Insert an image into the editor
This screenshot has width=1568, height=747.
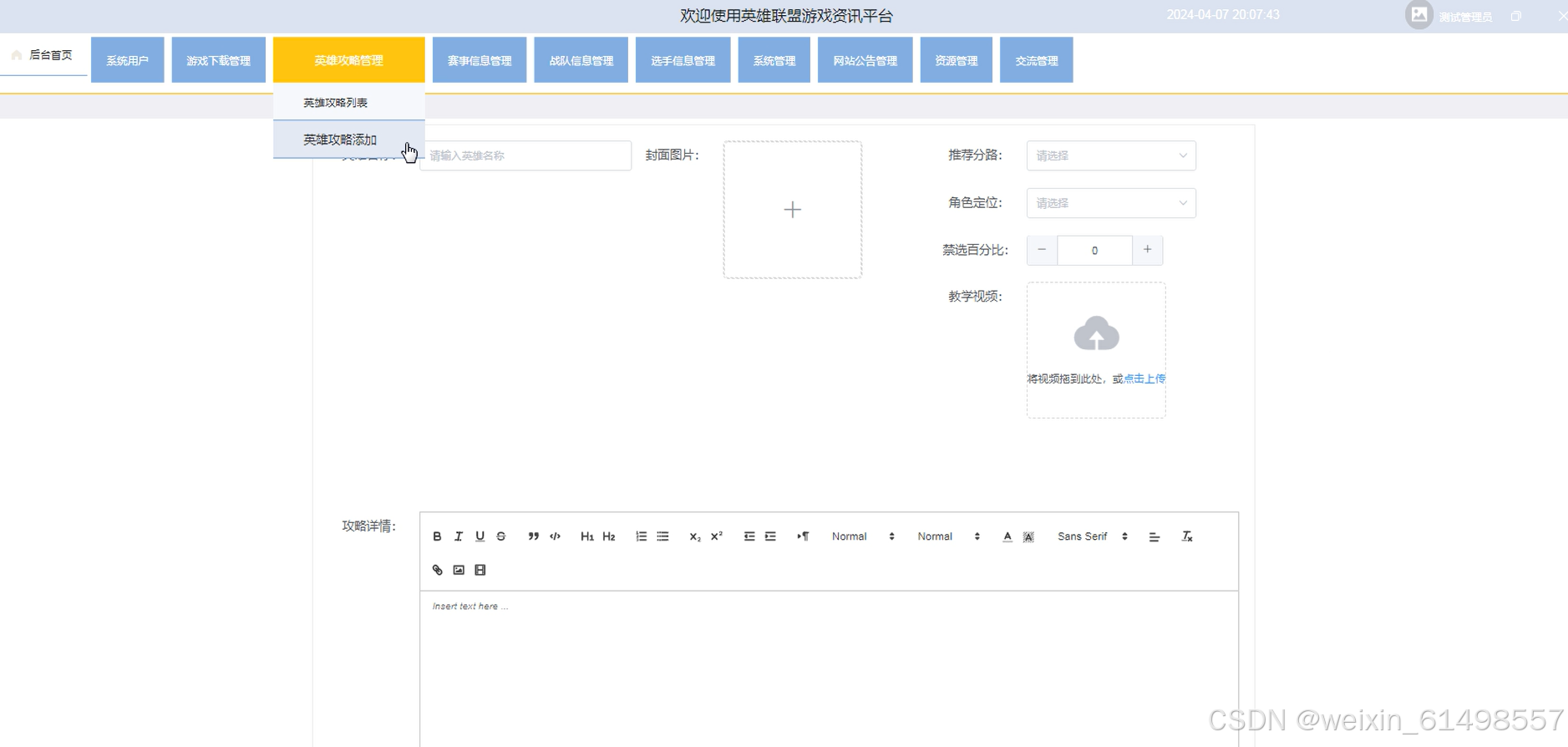click(x=459, y=570)
